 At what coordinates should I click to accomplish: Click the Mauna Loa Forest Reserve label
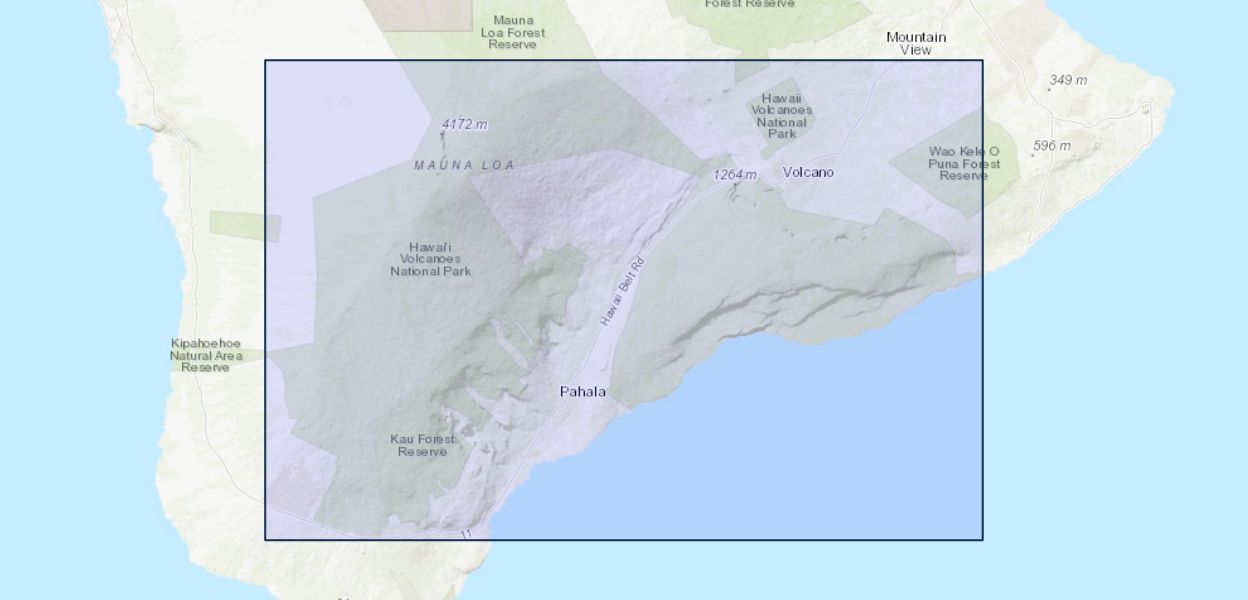pos(513,32)
